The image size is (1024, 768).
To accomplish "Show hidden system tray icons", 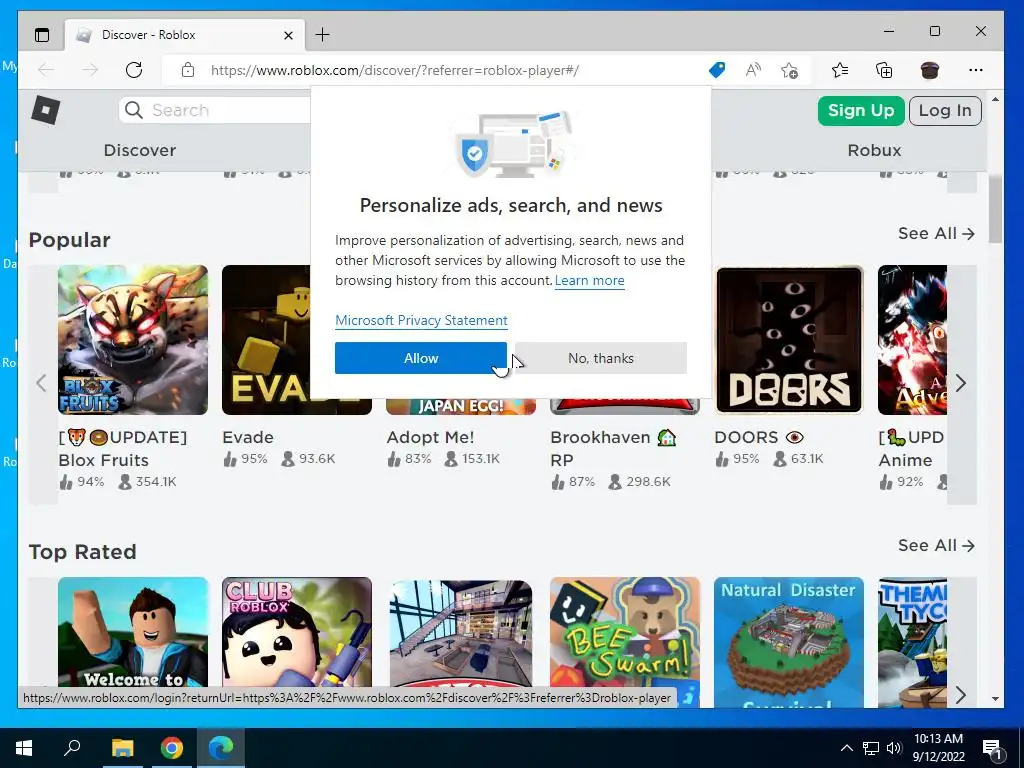I will click(x=846, y=748).
